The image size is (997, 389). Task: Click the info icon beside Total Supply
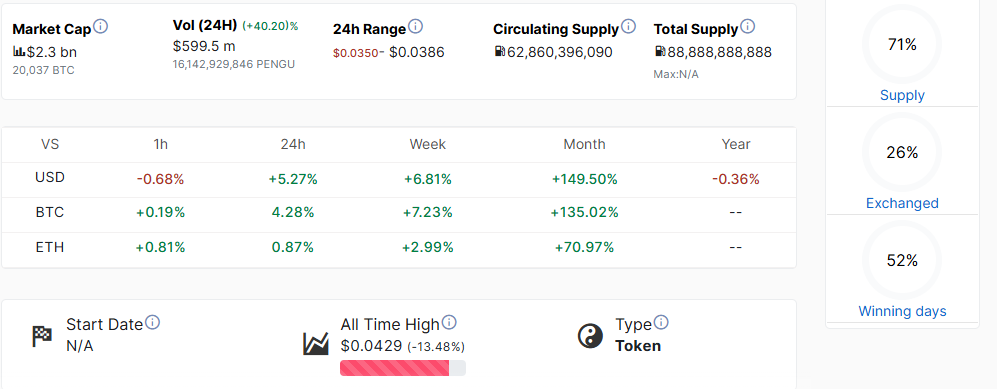click(748, 27)
